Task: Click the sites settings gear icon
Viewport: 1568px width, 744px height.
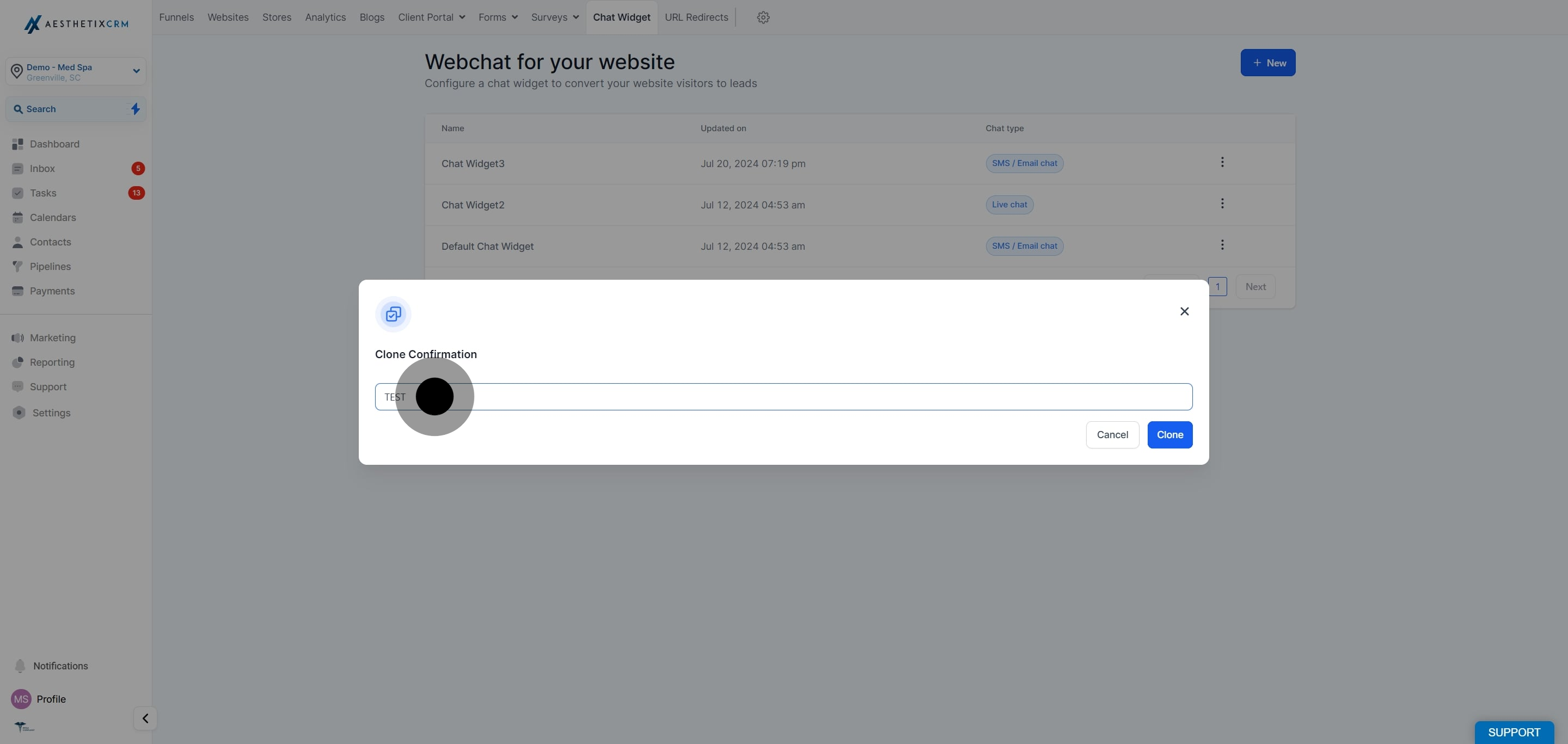Action: point(763,17)
